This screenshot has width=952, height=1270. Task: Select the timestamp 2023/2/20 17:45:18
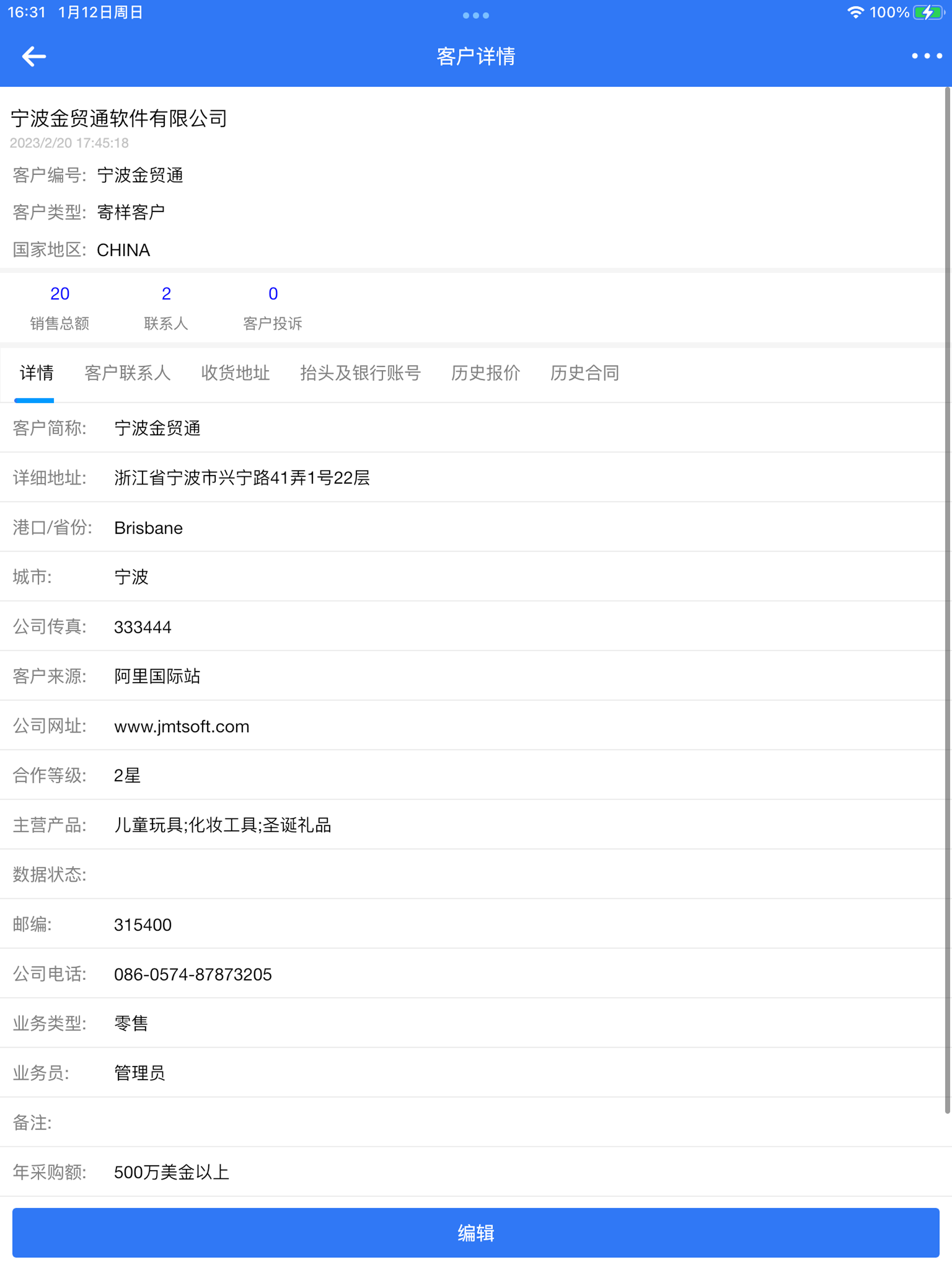pos(69,143)
